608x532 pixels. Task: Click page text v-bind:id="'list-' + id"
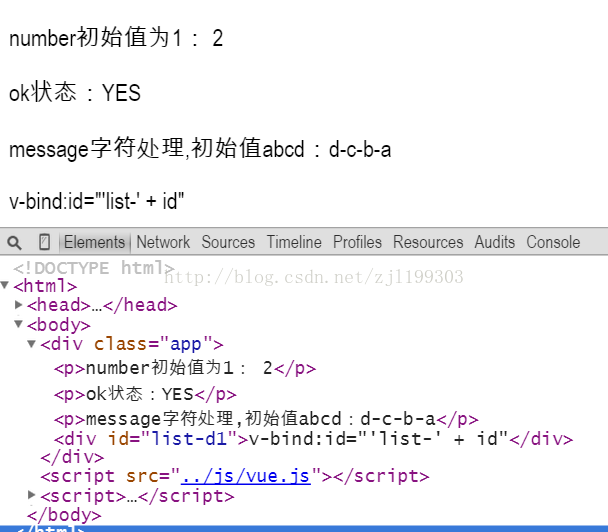[x=97, y=201]
